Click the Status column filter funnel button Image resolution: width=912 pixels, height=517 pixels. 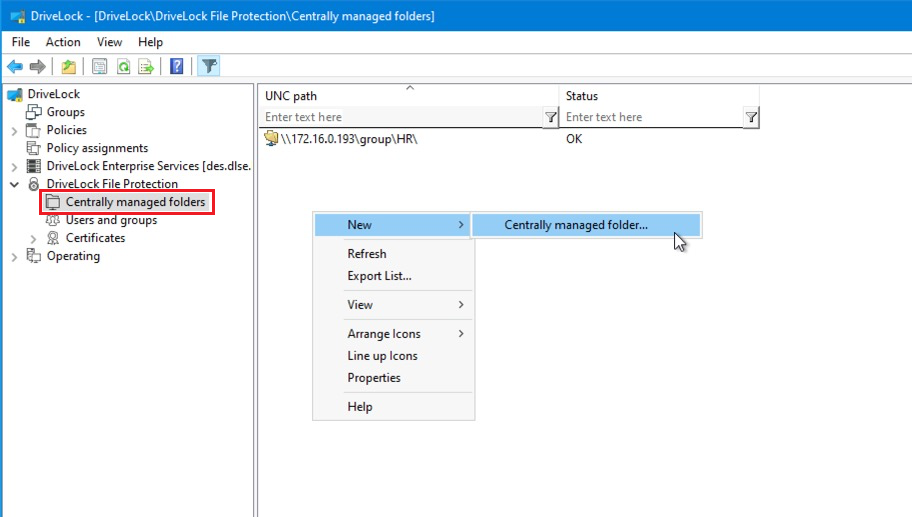click(x=751, y=117)
